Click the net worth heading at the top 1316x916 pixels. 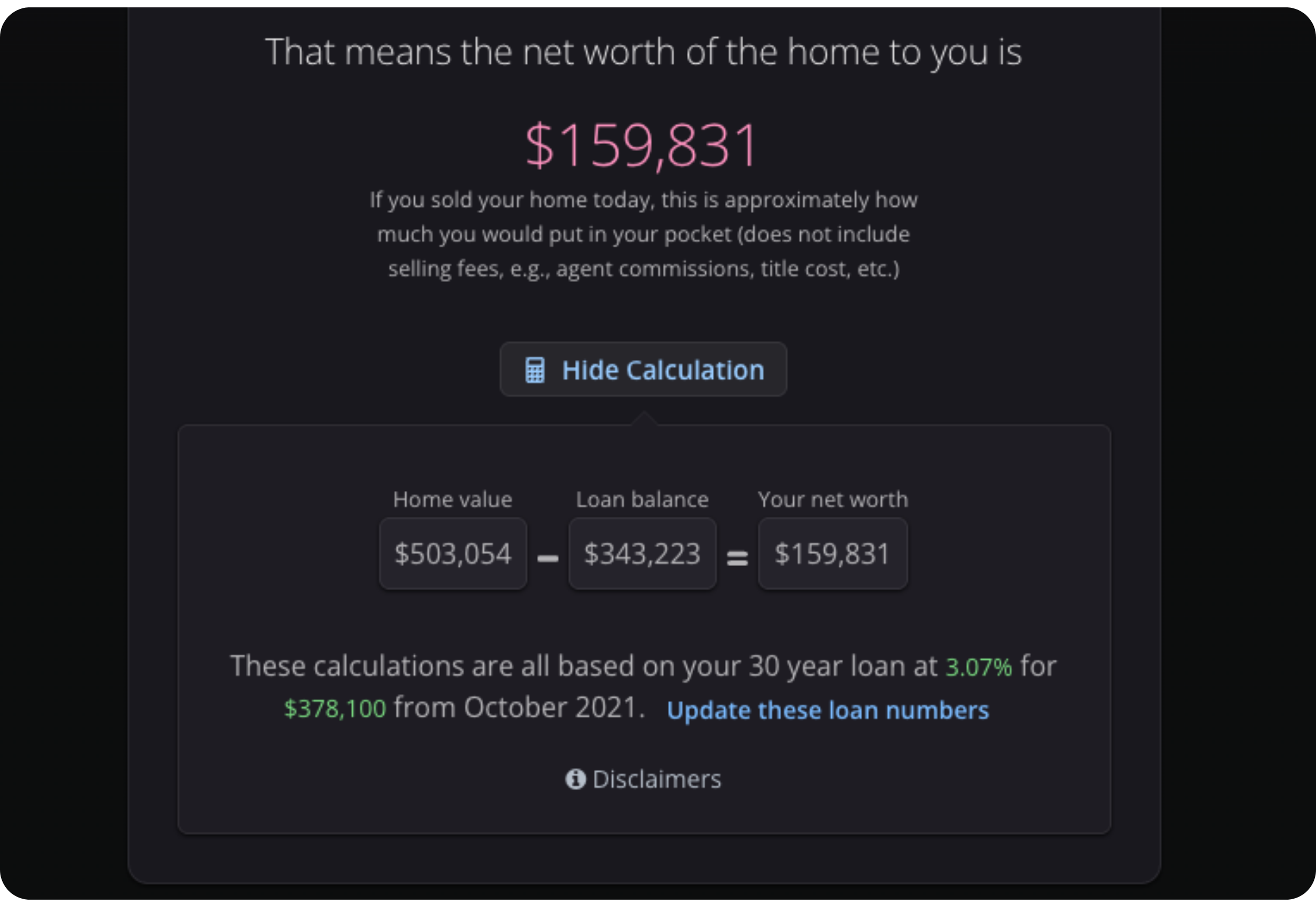(x=643, y=52)
